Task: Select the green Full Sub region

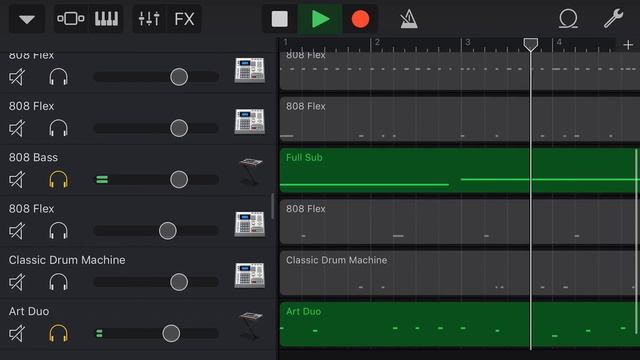Action: 460,170
